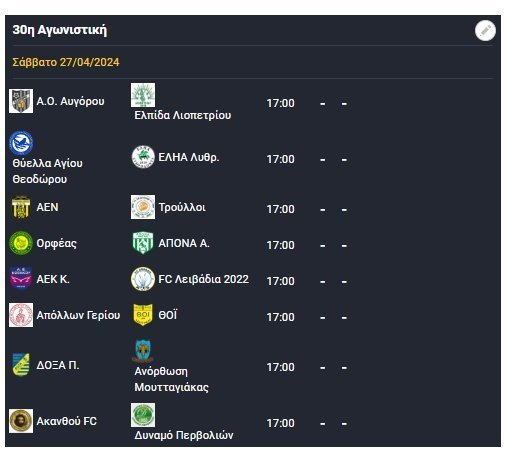
Task: Open the Θύελλα Αγίου Θεοδώρου team name
Action: pos(47,171)
